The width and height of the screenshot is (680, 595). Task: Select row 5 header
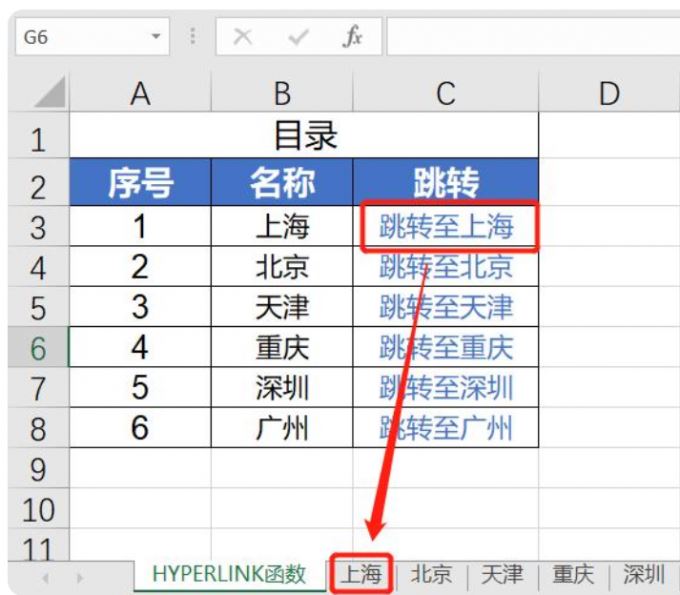[38, 308]
